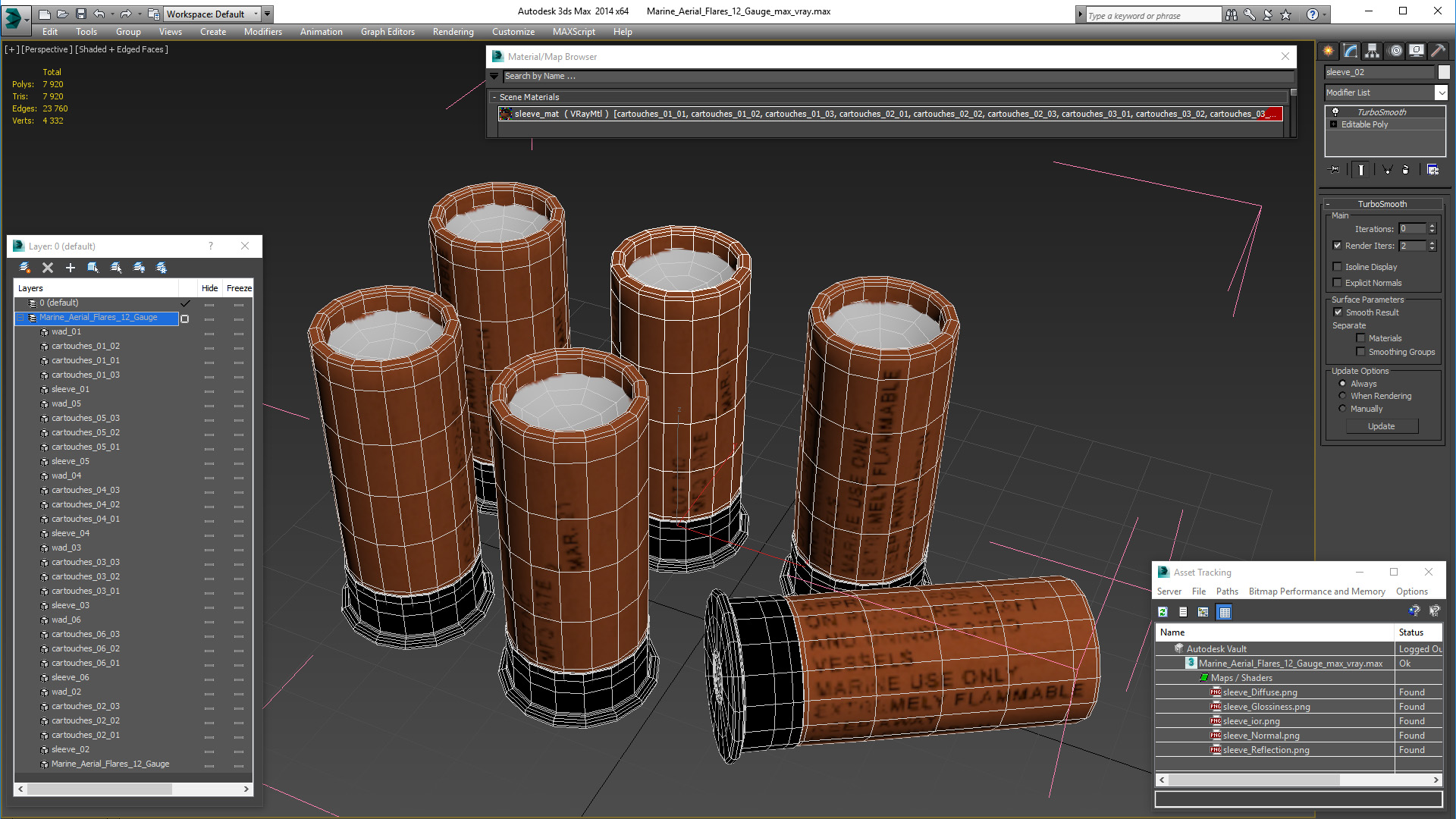The height and width of the screenshot is (819, 1456).
Task: Click the Status column header in Asset Tracking
Action: (1418, 632)
